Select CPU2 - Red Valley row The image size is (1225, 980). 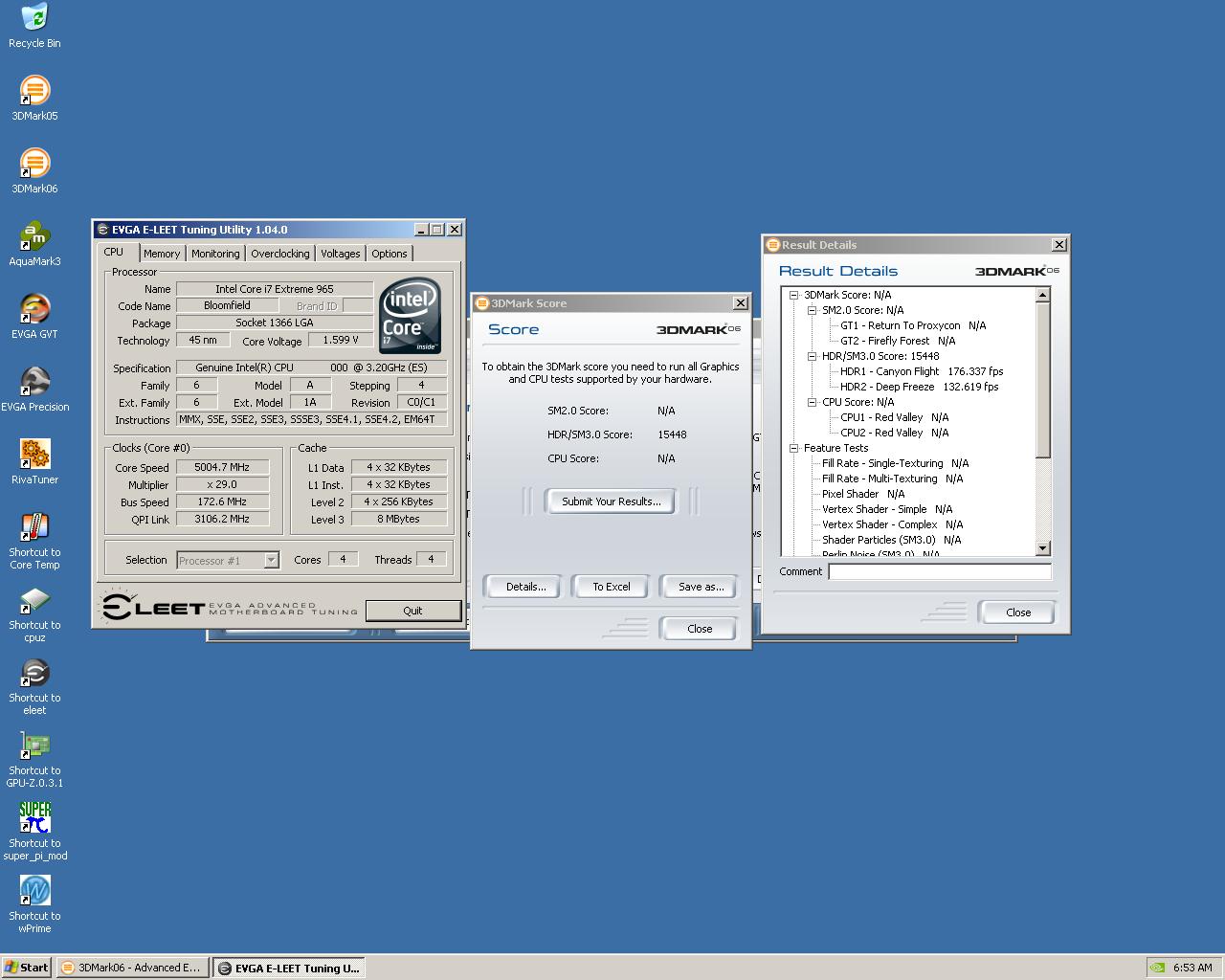point(895,433)
